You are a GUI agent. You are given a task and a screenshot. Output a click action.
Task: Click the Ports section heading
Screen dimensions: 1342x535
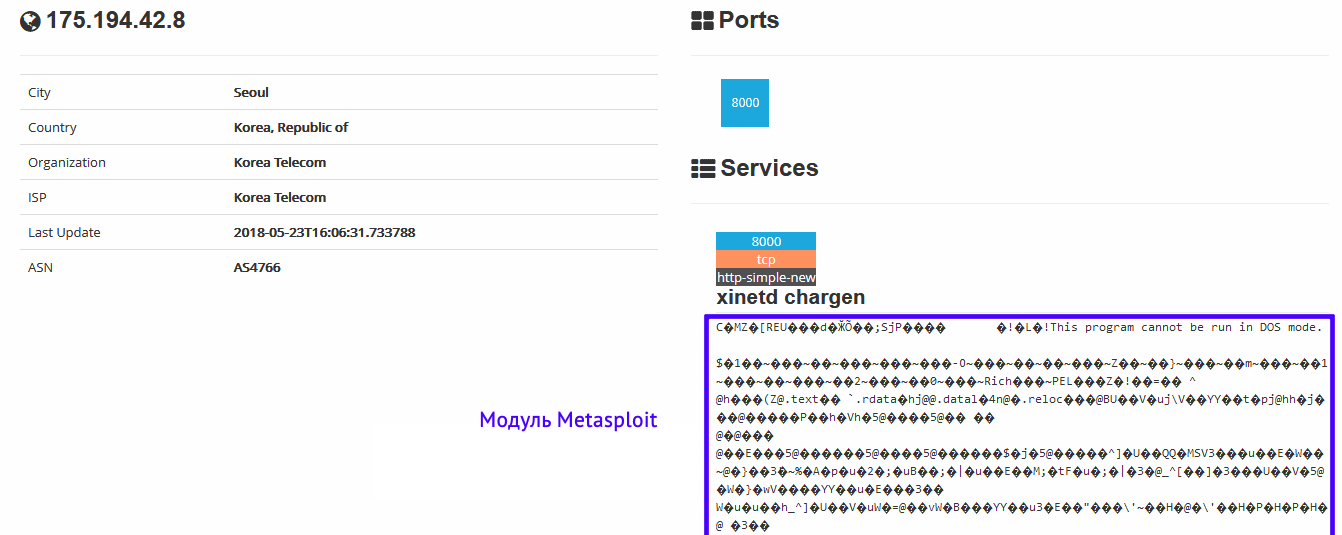pos(749,21)
